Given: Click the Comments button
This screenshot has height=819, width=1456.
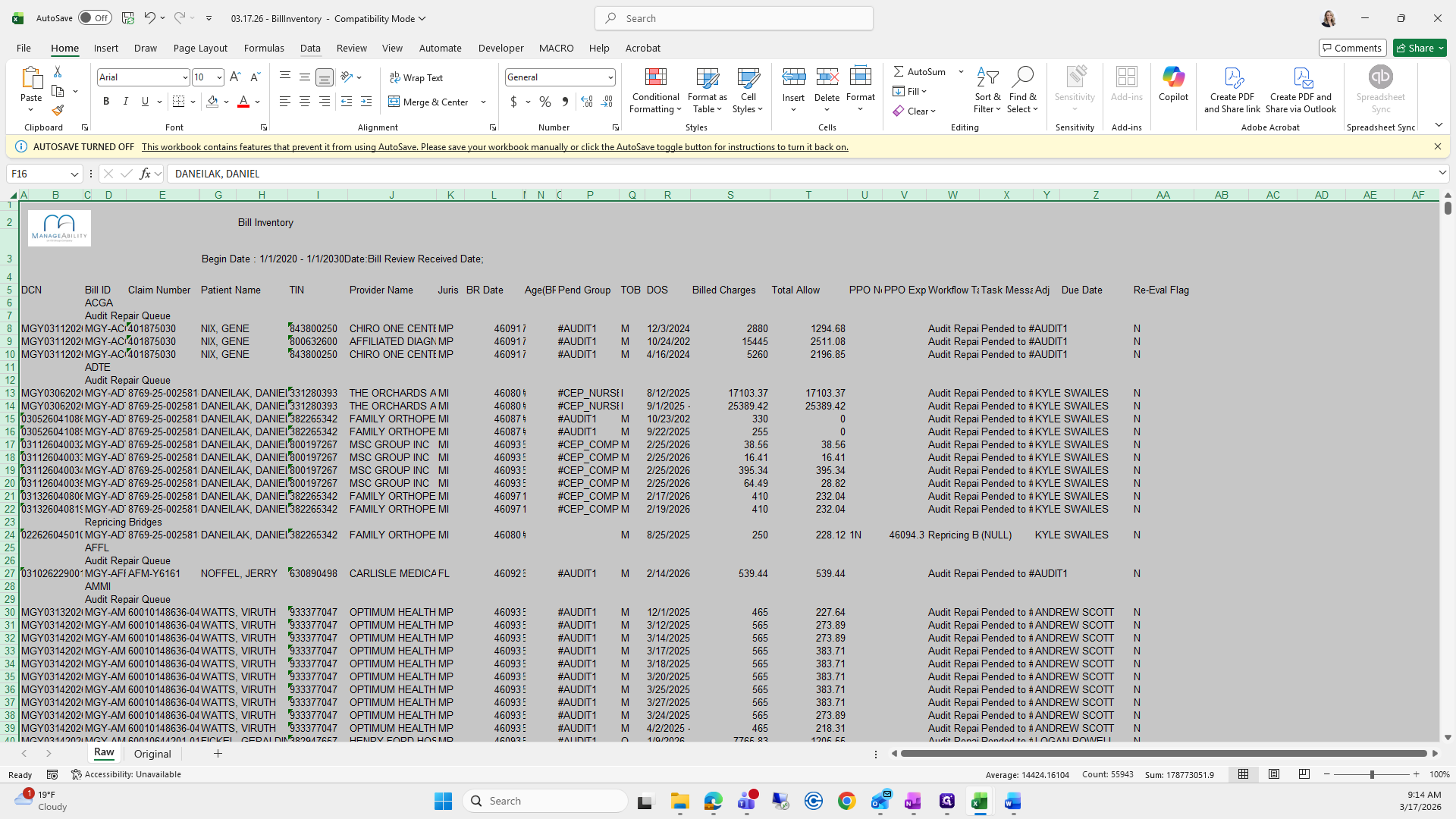Looking at the screenshot, I should click(1352, 48).
